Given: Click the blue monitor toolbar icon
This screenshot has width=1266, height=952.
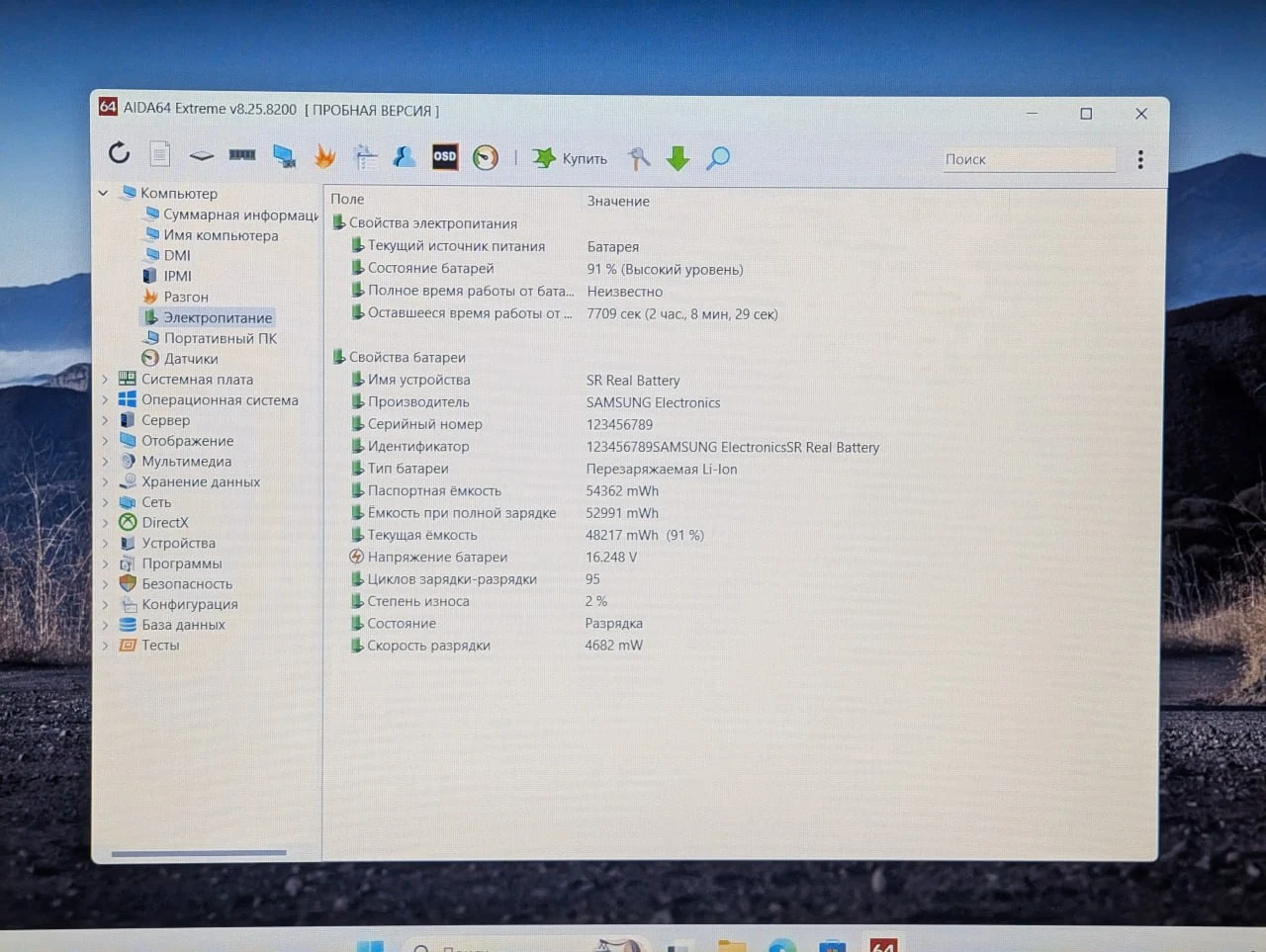Looking at the screenshot, I should point(284,156).
